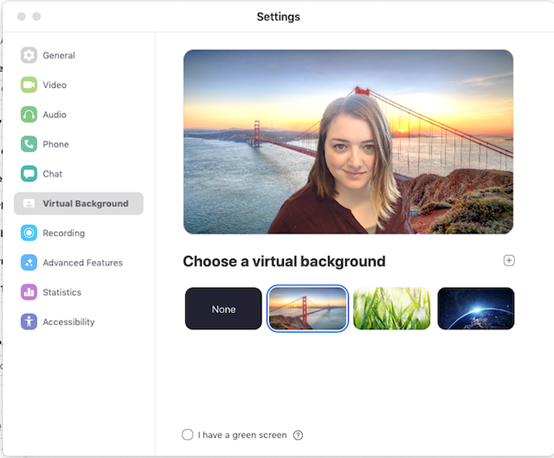Select the Golden Gate Bridge background
Screen dimensions: 554x458
(x=308, y=309)
